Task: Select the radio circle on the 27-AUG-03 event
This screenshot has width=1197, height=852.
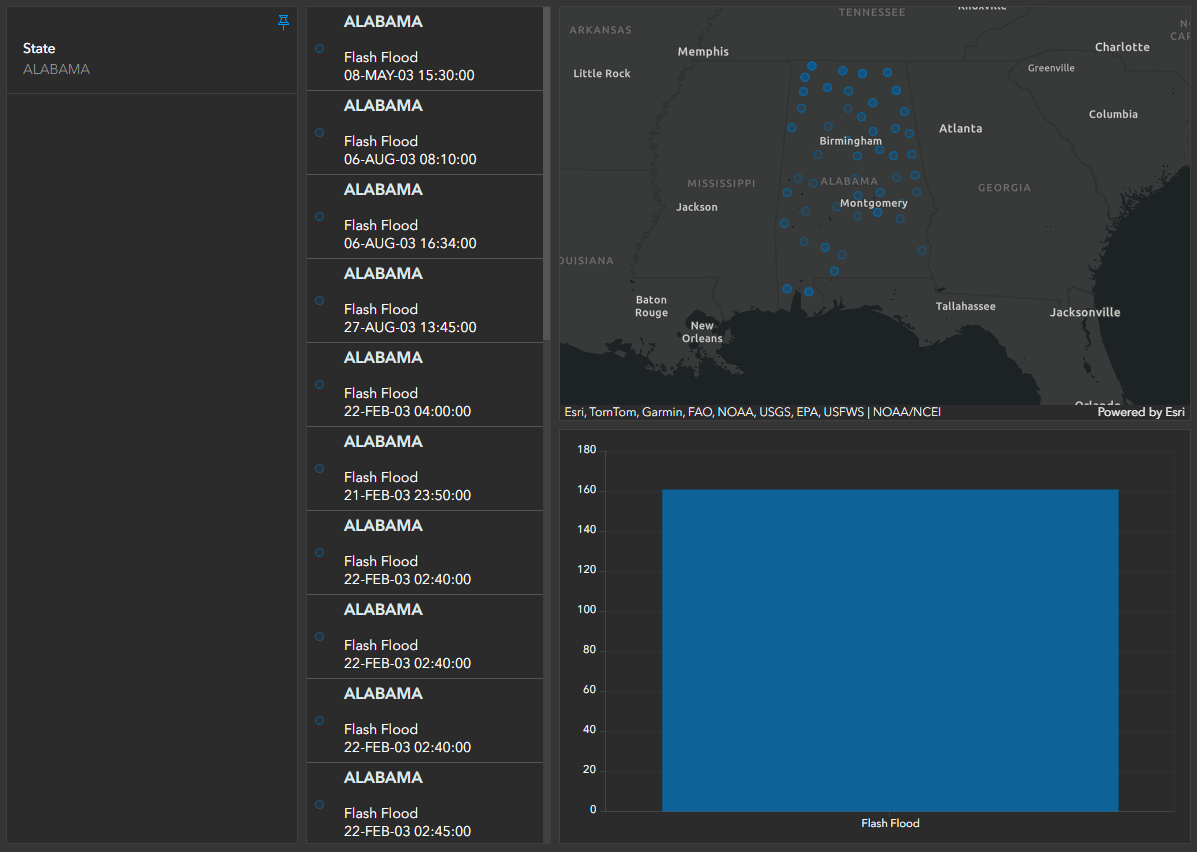Action: [319, 300]
